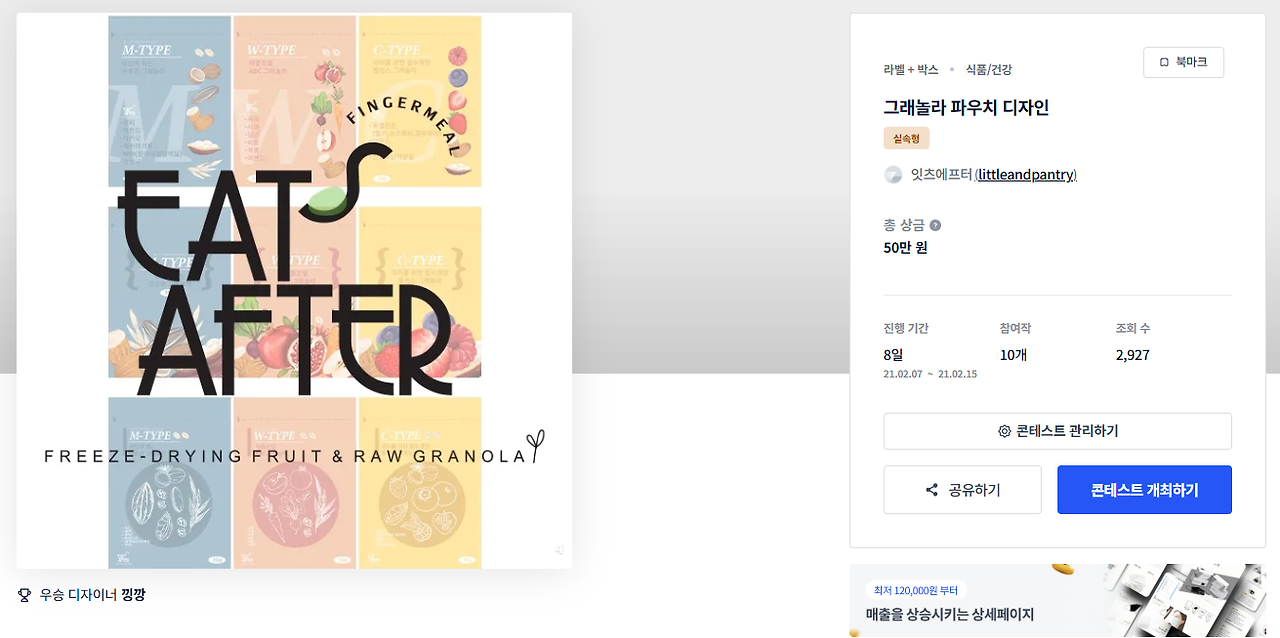Screen dimensions: 1280x638
Task: Open the littleandpantry profile link
Action: point(1025,175)
